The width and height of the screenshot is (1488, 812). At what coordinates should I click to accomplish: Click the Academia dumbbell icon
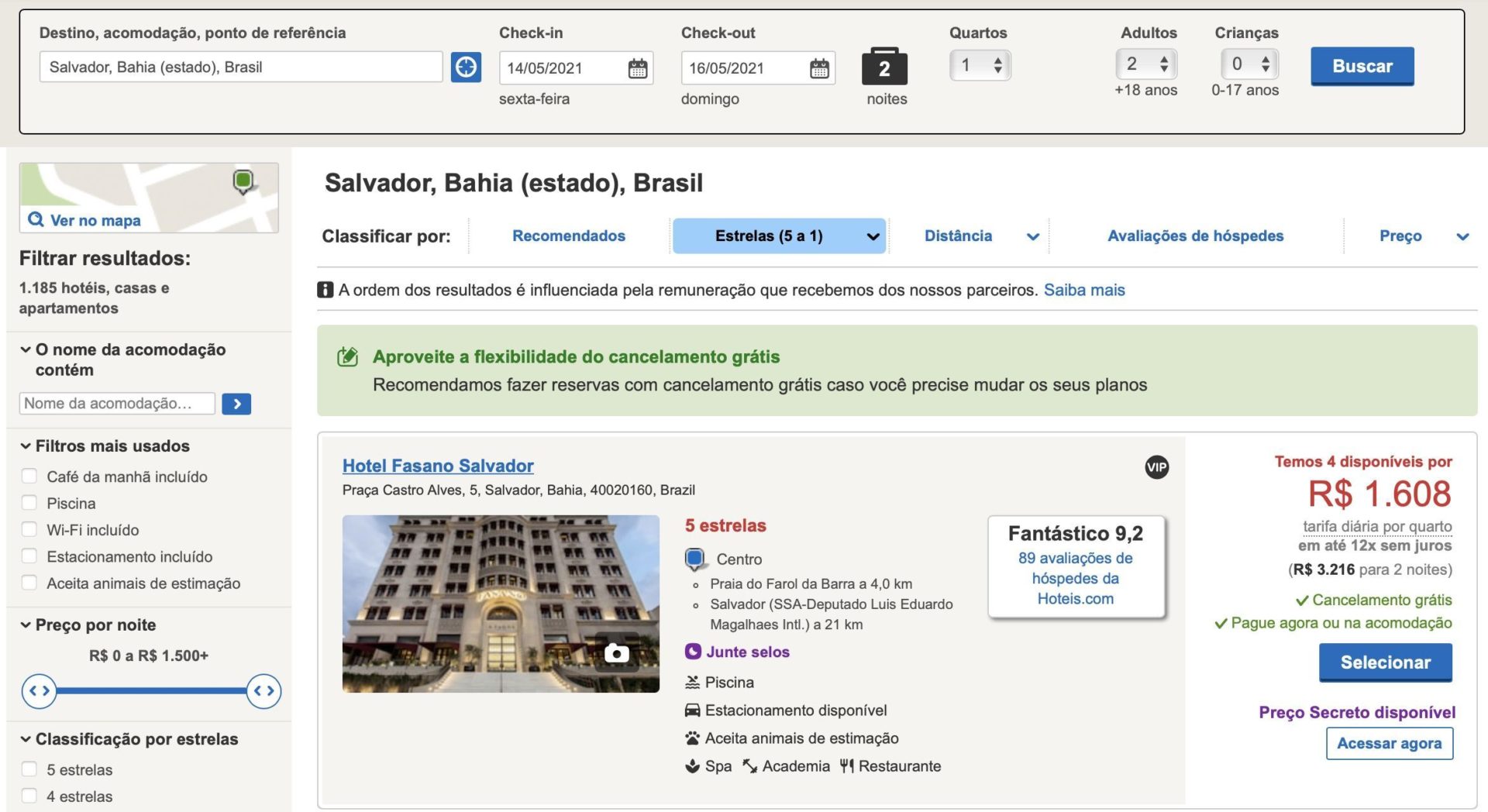(750, 766)
